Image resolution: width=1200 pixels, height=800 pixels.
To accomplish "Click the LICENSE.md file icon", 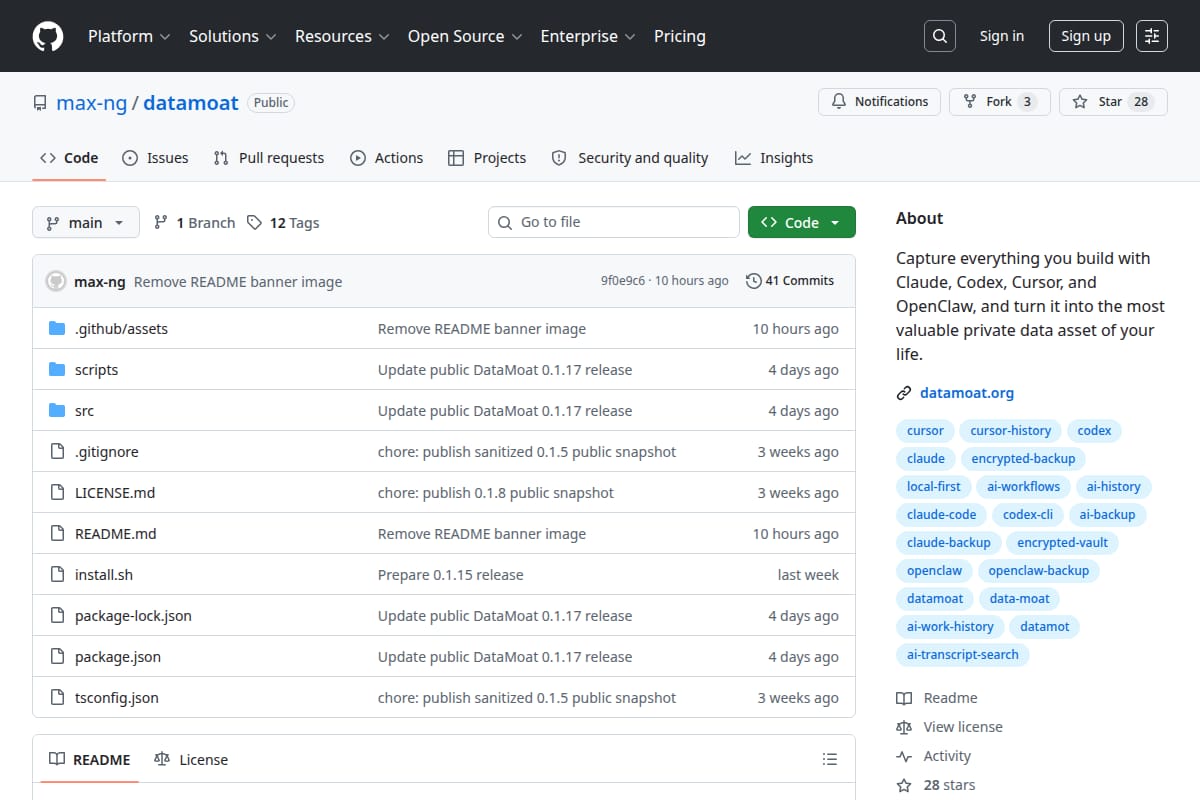I will 57,492.
